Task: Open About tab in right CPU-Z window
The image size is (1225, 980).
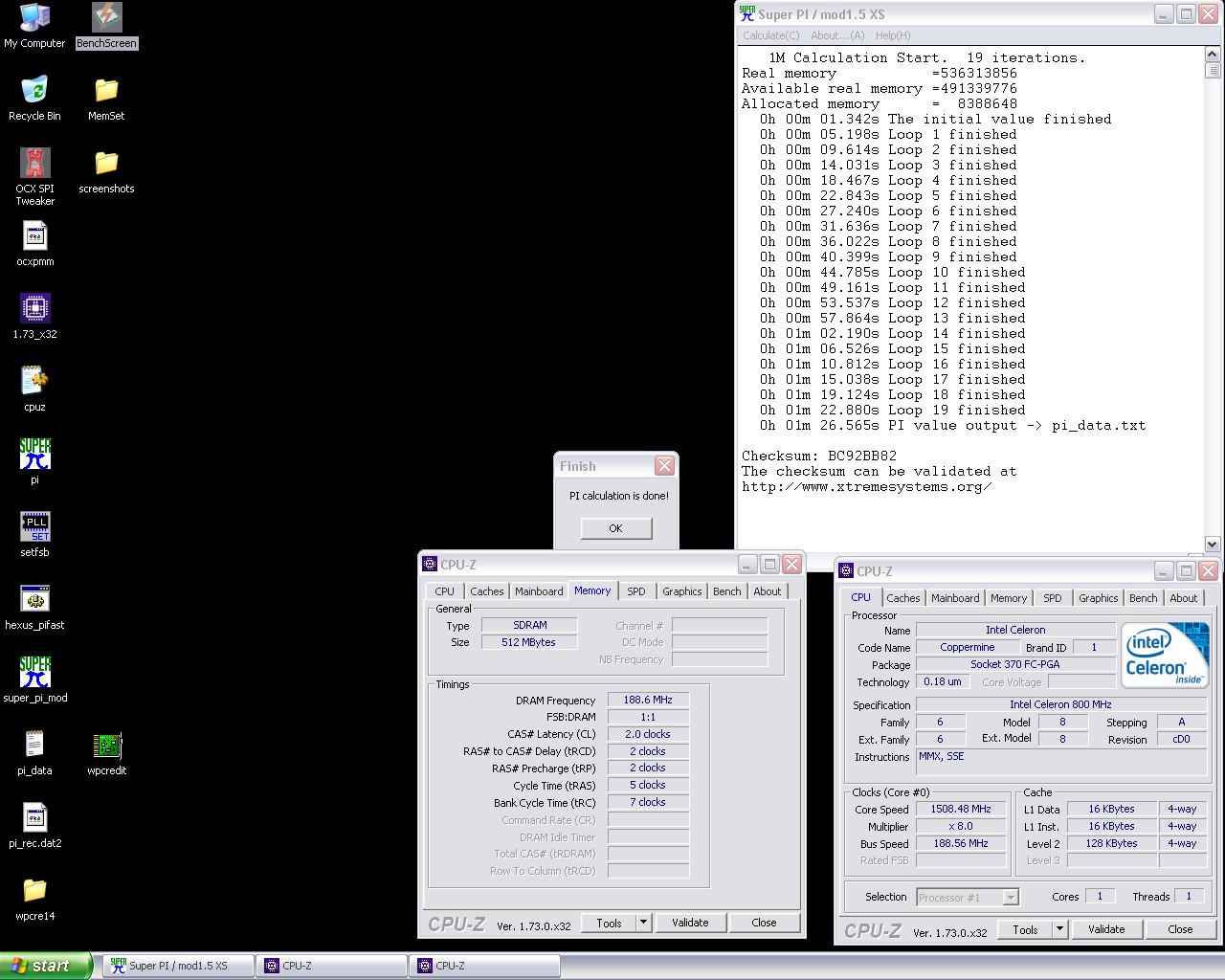Action: (x=1184, y=598)
